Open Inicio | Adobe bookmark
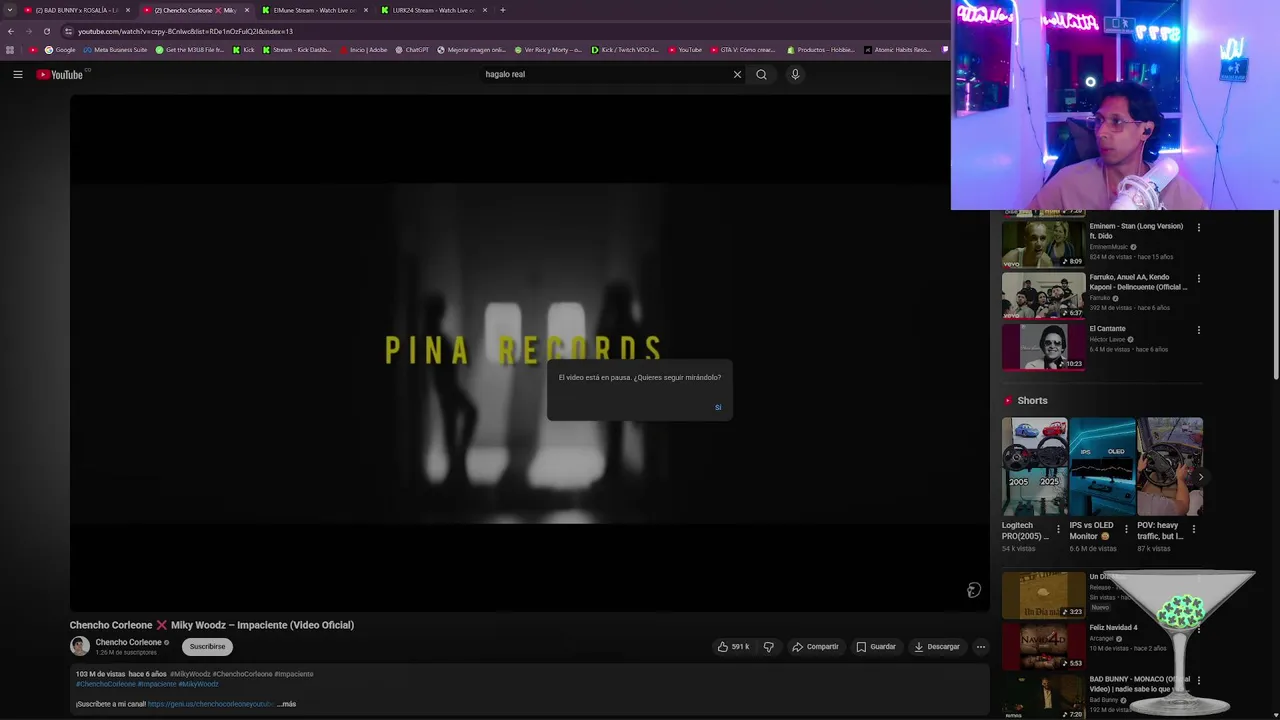The height and width of the screenshot is (720, 1280). tap(363, 50)
